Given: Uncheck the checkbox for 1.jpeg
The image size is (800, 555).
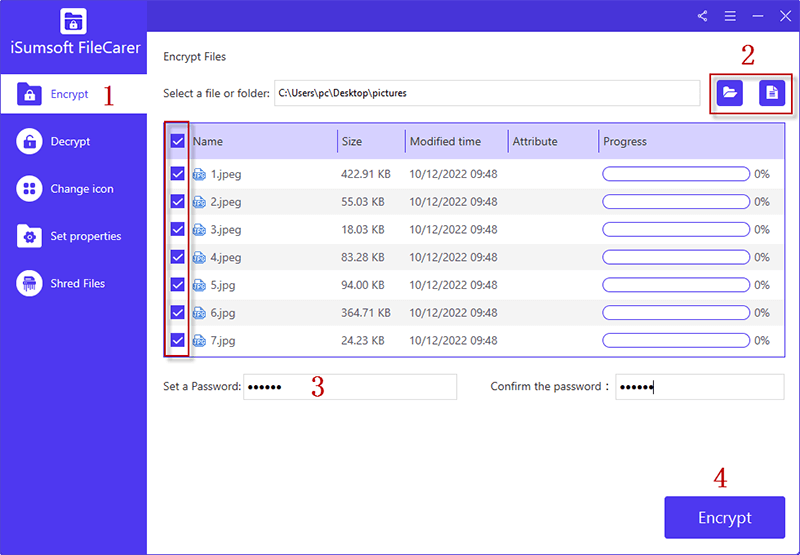Looking at the screenshot, I should pyautogui.click(x=177, y=174).
